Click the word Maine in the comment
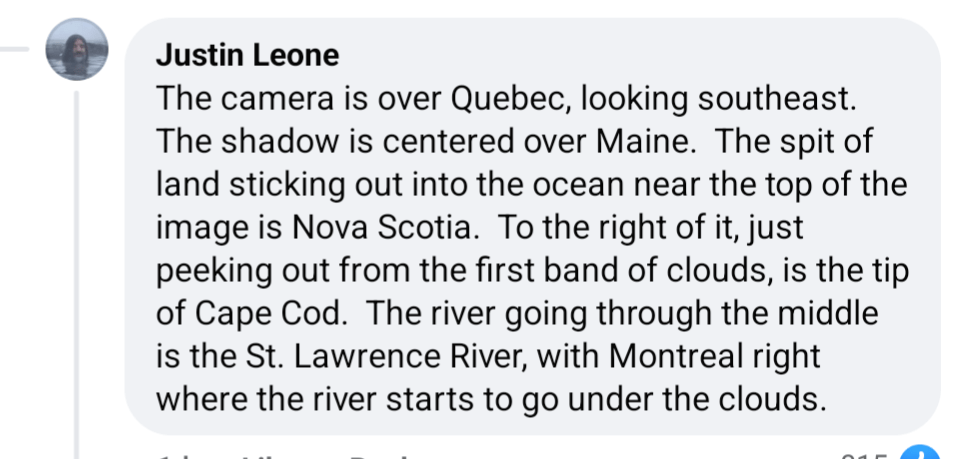Screen dimensions: 973x459 pyautogui.click(x=646, y=142)
